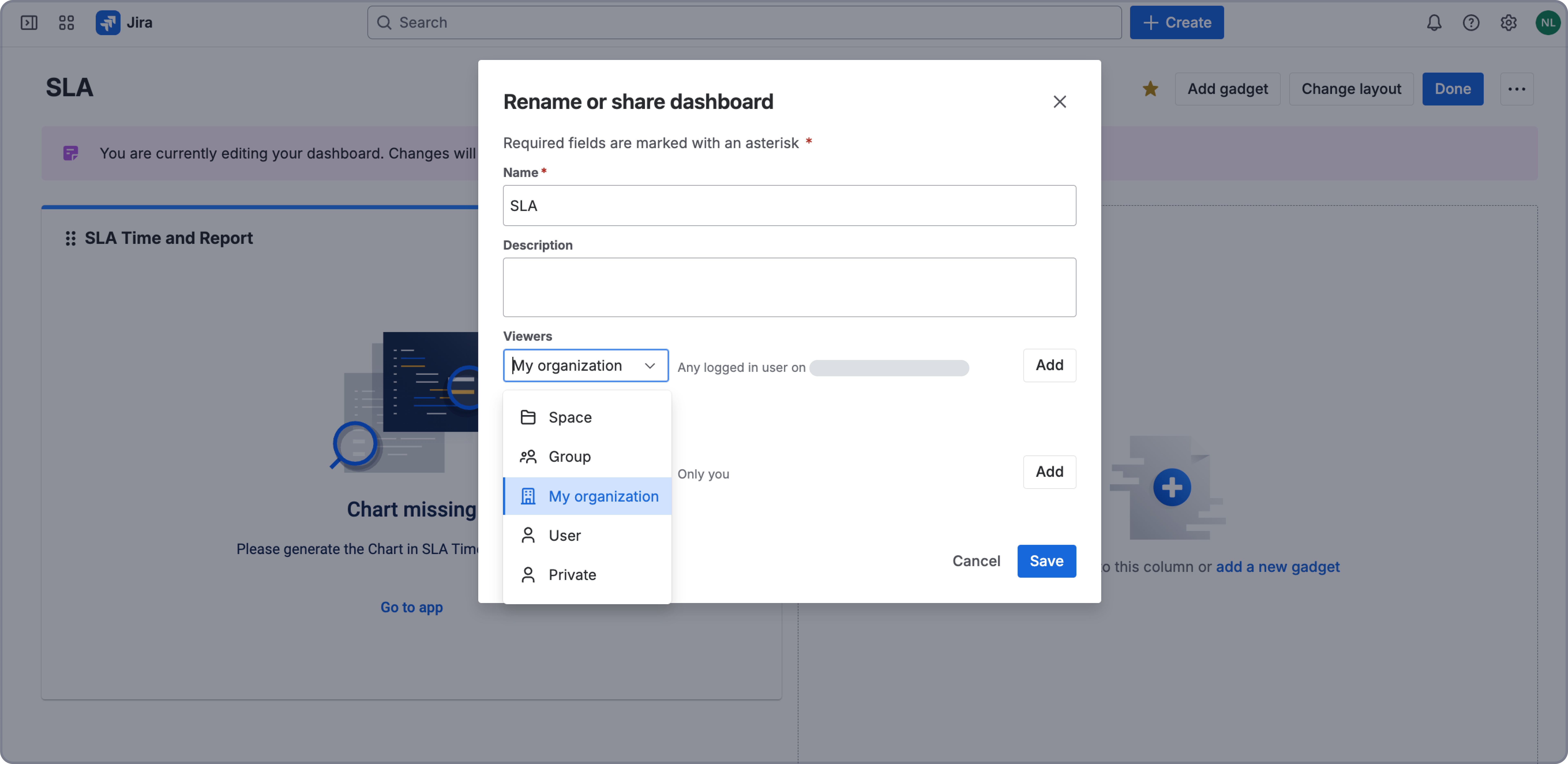This screenshot has width=1568, height=764.
Task: Click inside the Description field
Action: coord(790,287)
